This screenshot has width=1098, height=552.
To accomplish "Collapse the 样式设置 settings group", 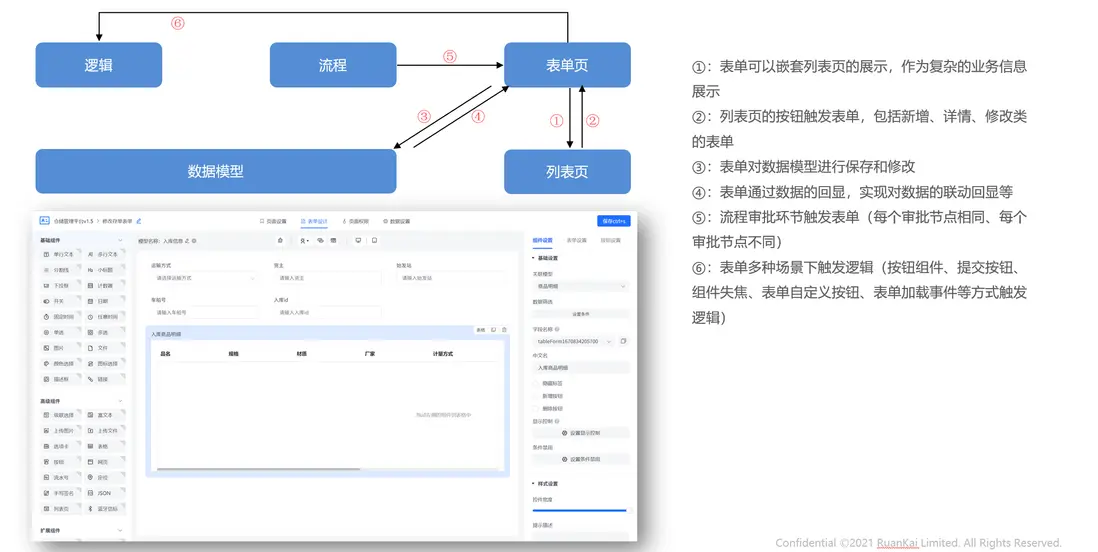I will point(545,484).
